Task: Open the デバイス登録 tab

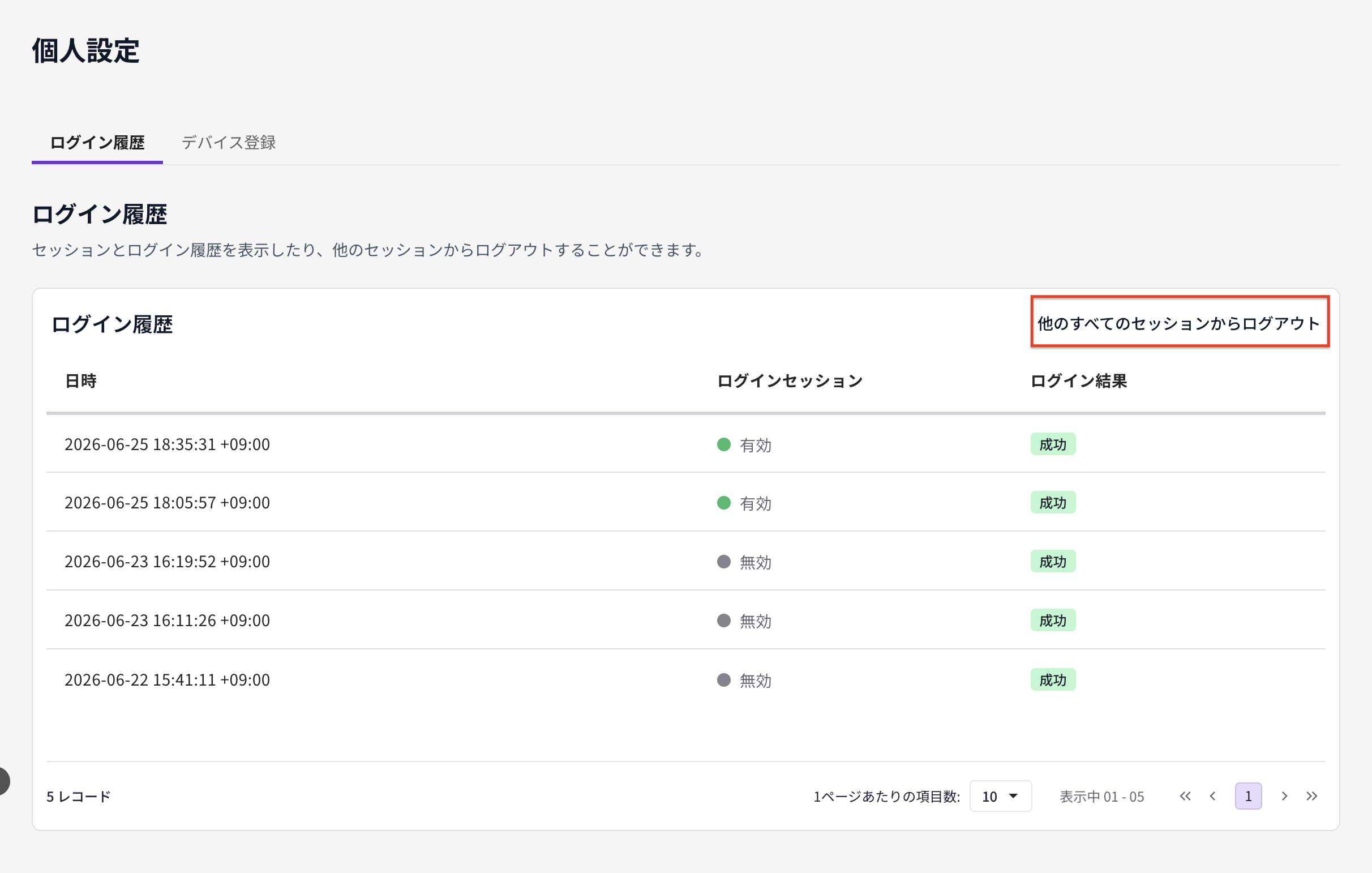Action: point(229,143)
